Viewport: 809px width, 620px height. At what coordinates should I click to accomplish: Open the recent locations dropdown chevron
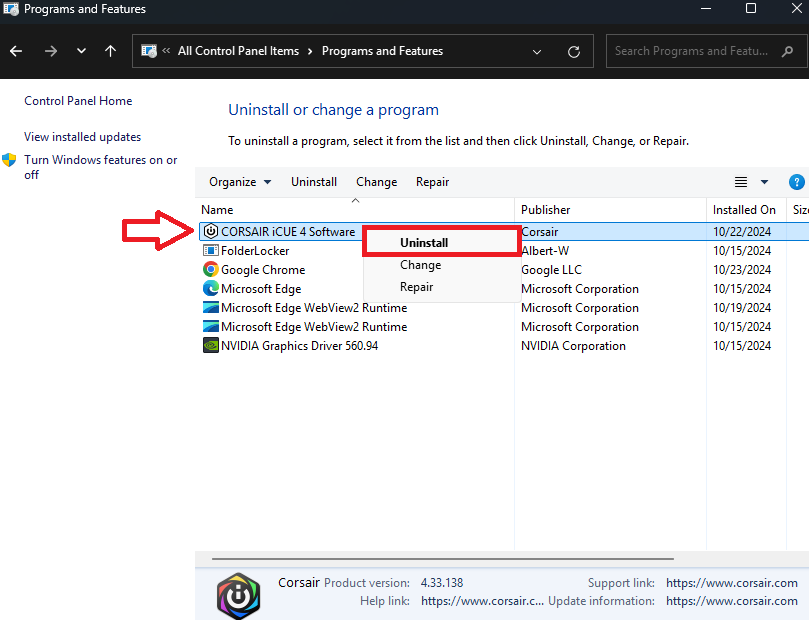click(x=81, y=51)
